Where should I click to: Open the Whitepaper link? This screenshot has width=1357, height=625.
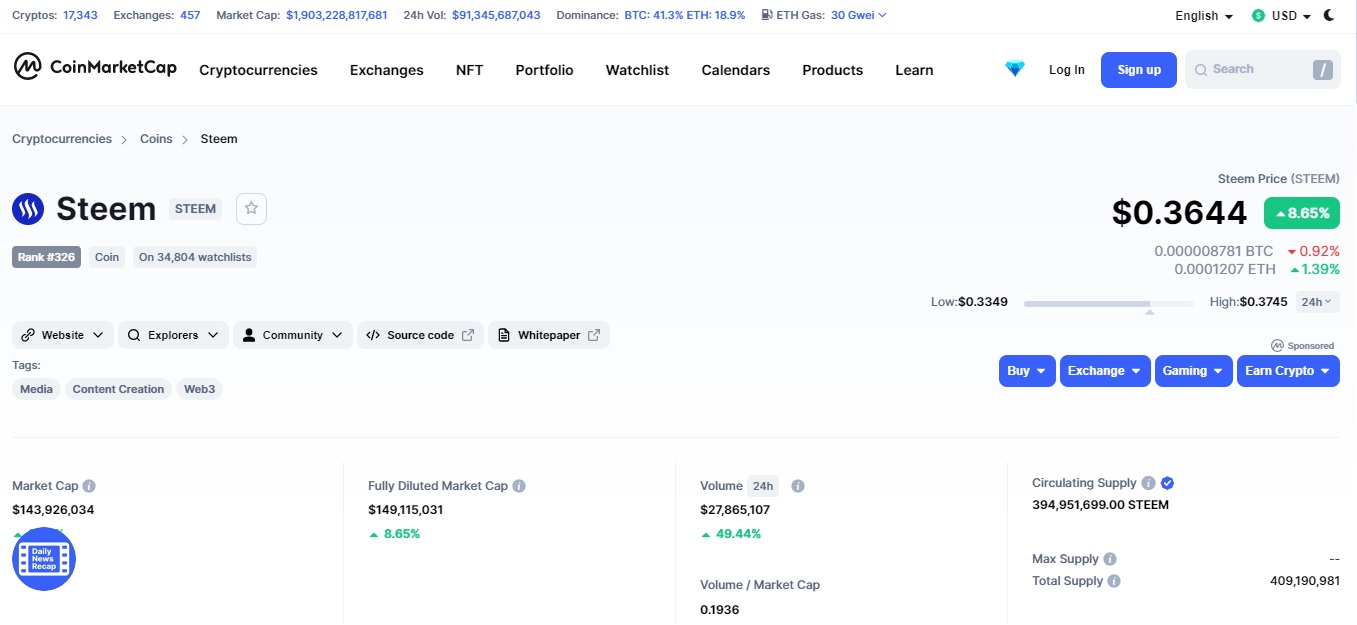tap(548, 335)
